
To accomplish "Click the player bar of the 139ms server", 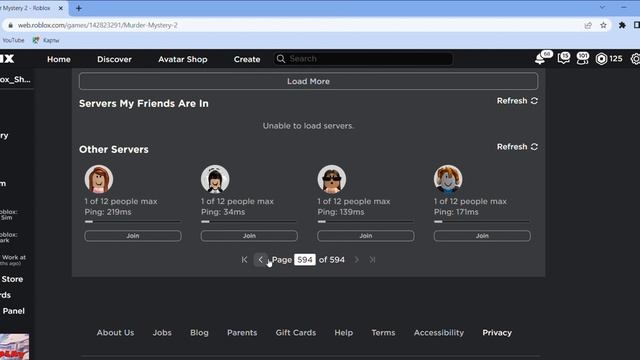I will tap(366, 222).
